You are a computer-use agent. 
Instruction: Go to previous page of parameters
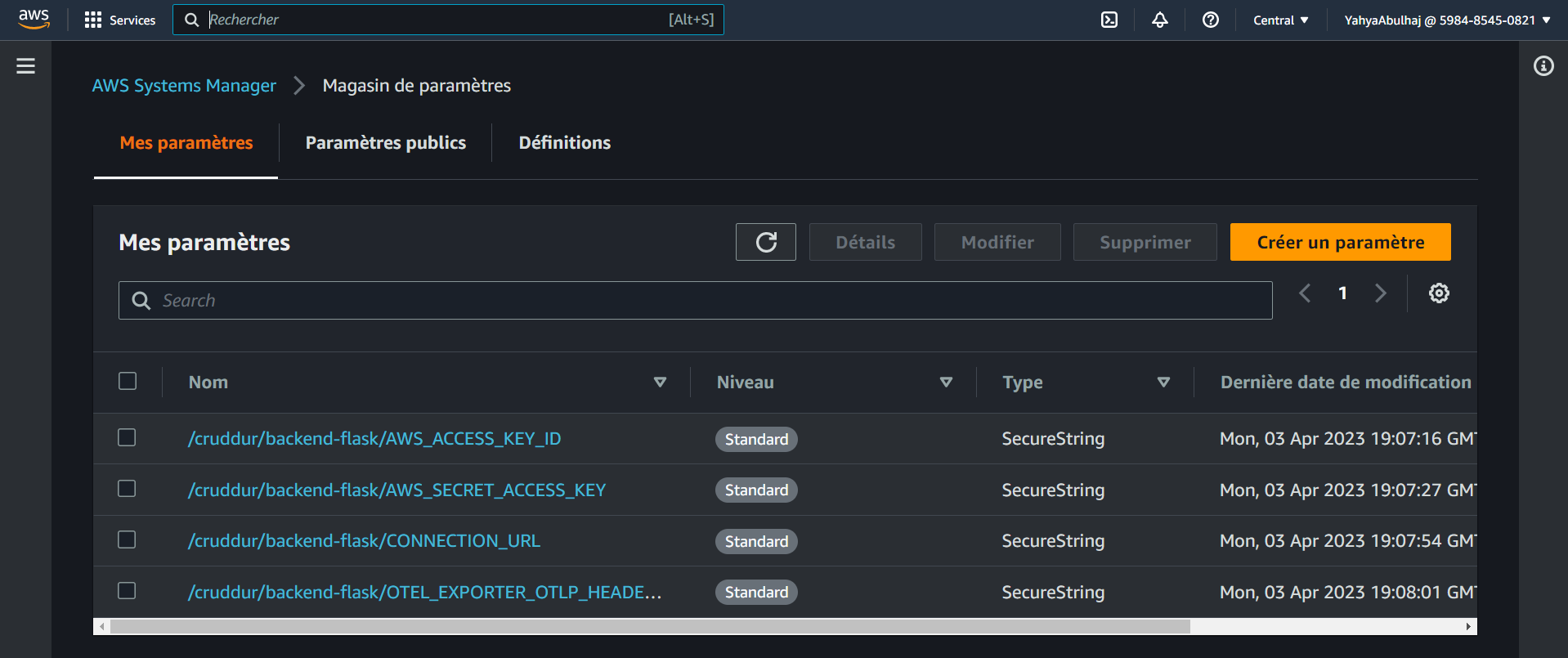[x=1305, y=293]
